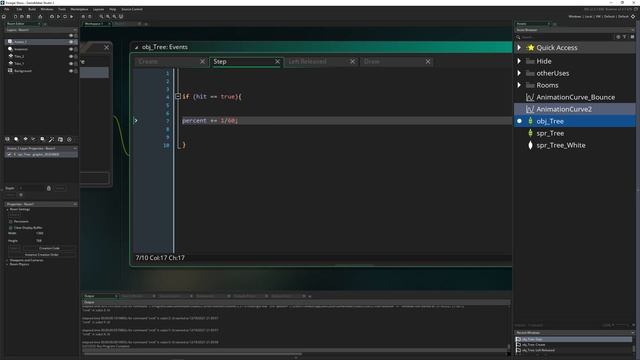Viewport: 640px width, 360px height.
Task: Run the game with play icon
Action: (x=58, y=16)
